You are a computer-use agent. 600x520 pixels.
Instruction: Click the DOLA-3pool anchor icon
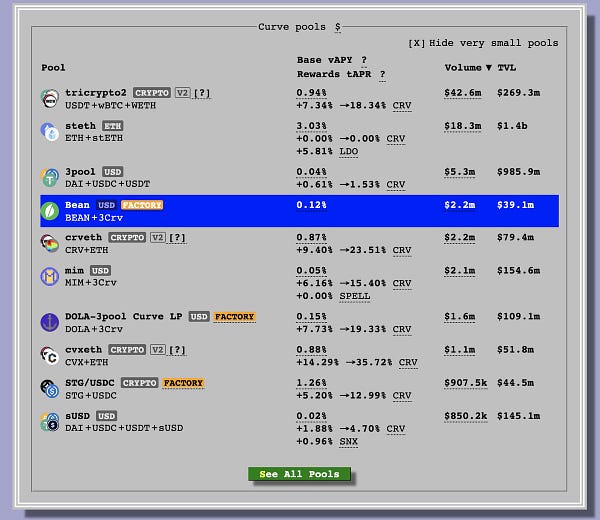point(50,322)
